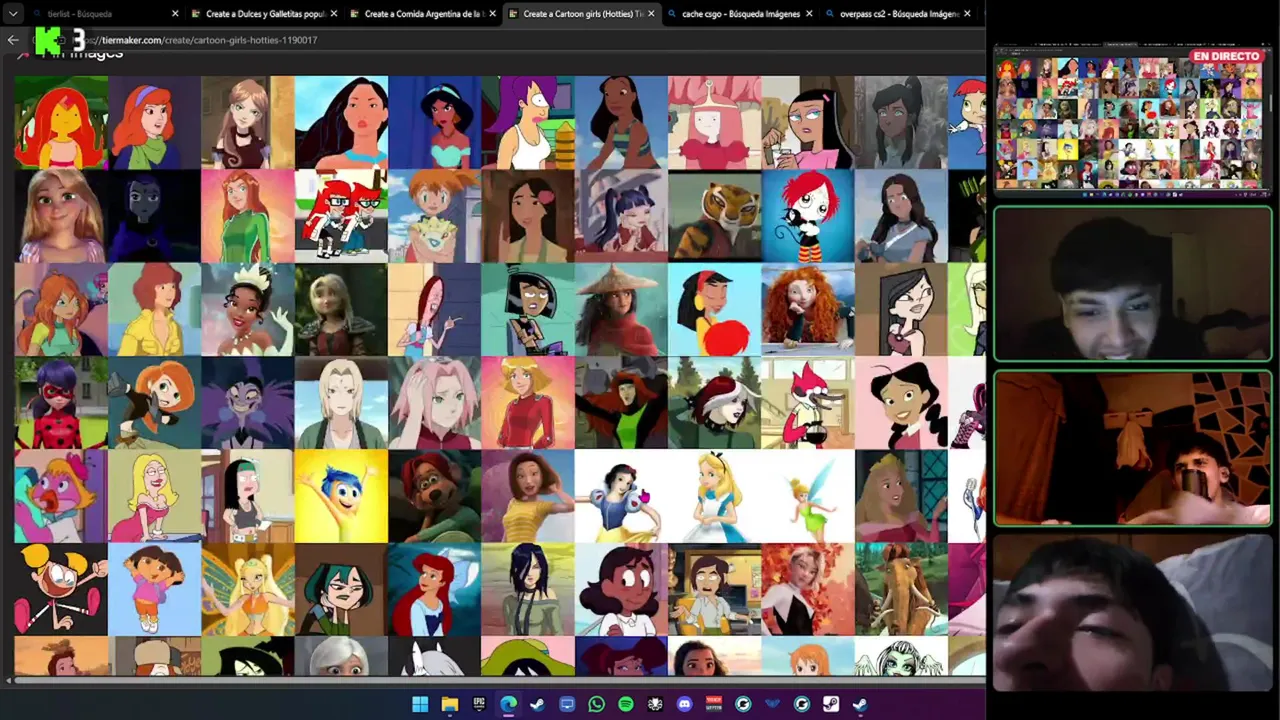1280x720 pixels.
Task: Open File Explorer from the taskbar
Action: (x=450, y=705)
